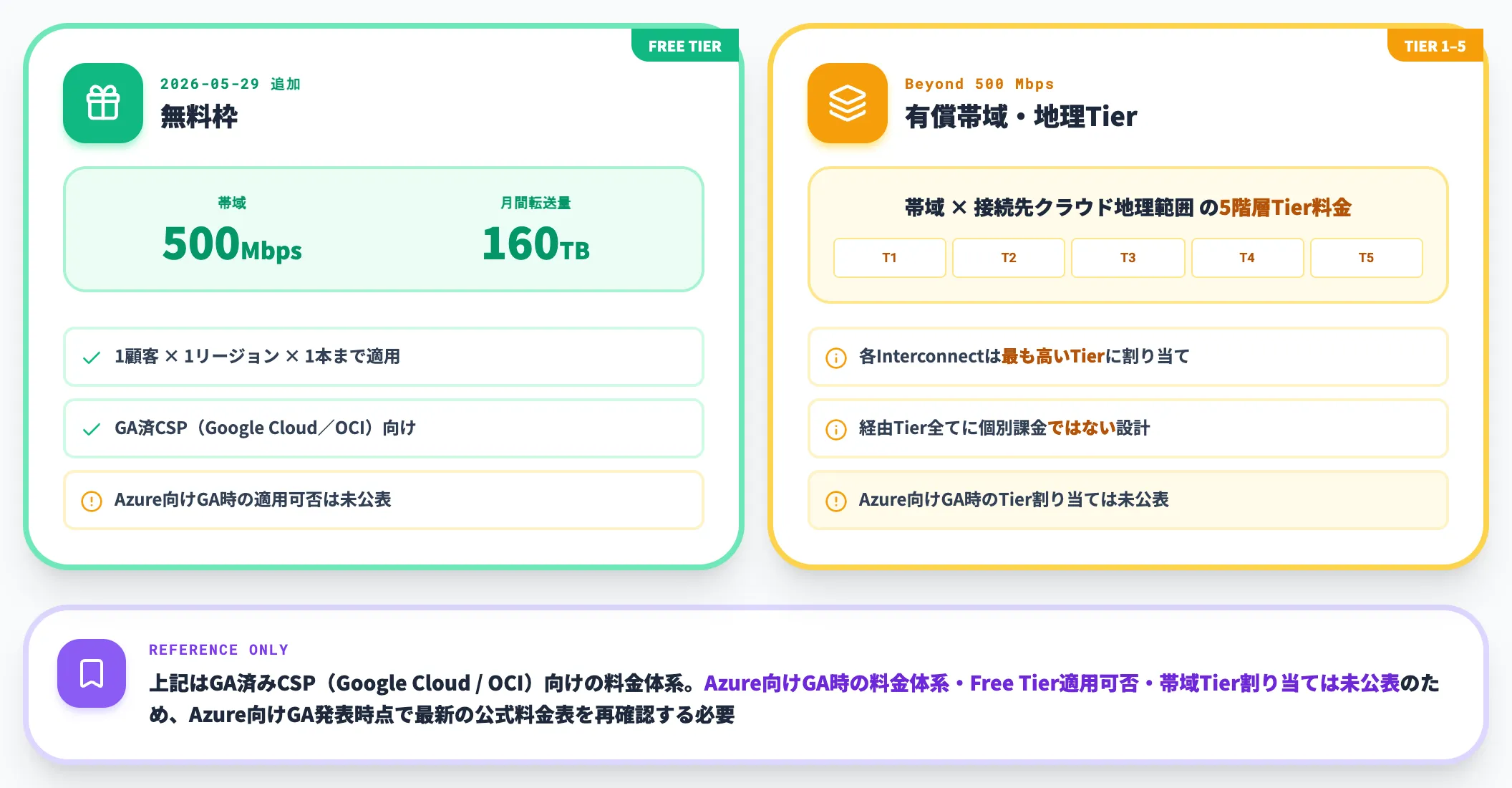Click the green gift box icon

[103, 103]
